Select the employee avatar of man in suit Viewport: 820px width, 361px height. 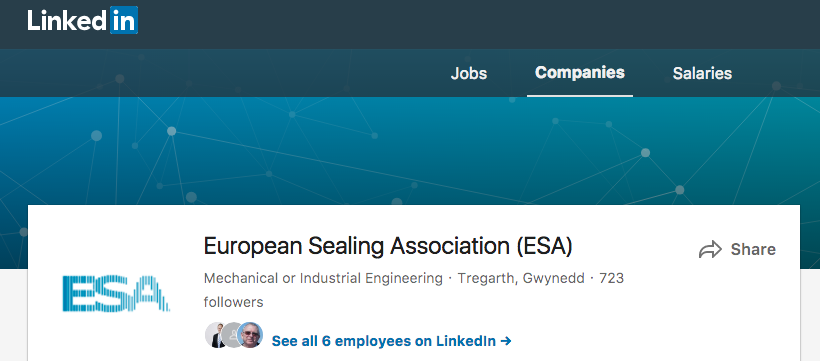tap(215, 335)
